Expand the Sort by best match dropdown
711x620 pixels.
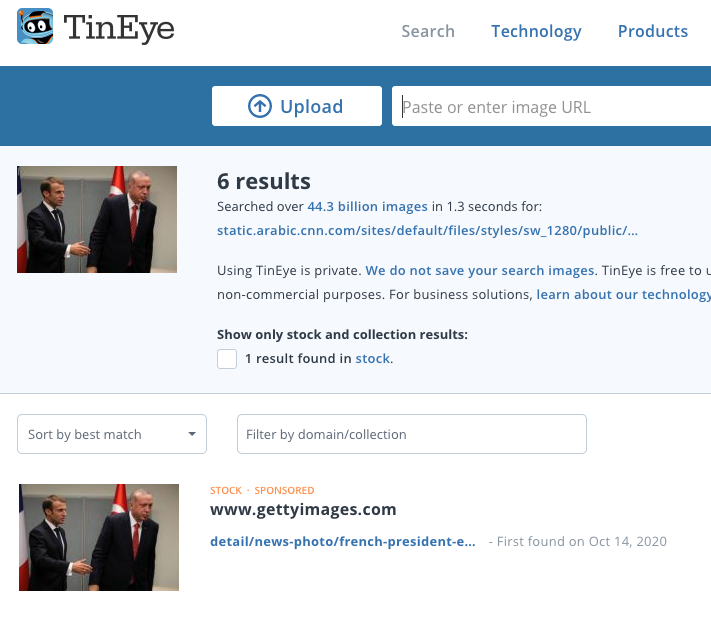(x=112, y=434)
